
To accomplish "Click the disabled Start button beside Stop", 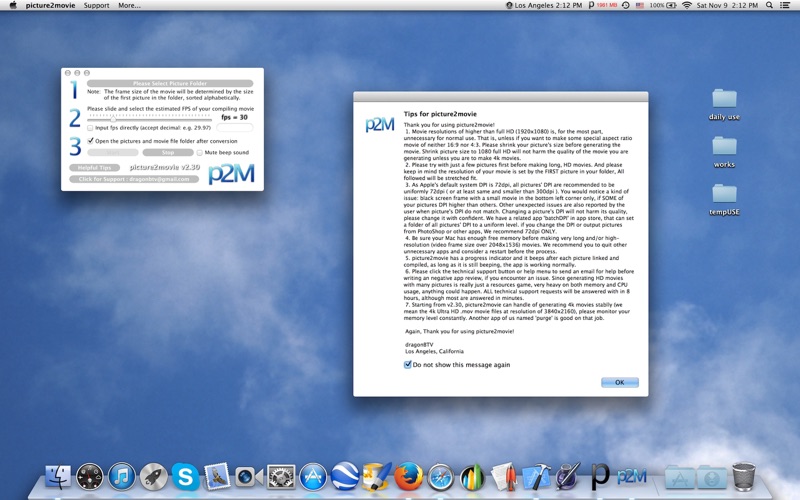I will (113, 153).
